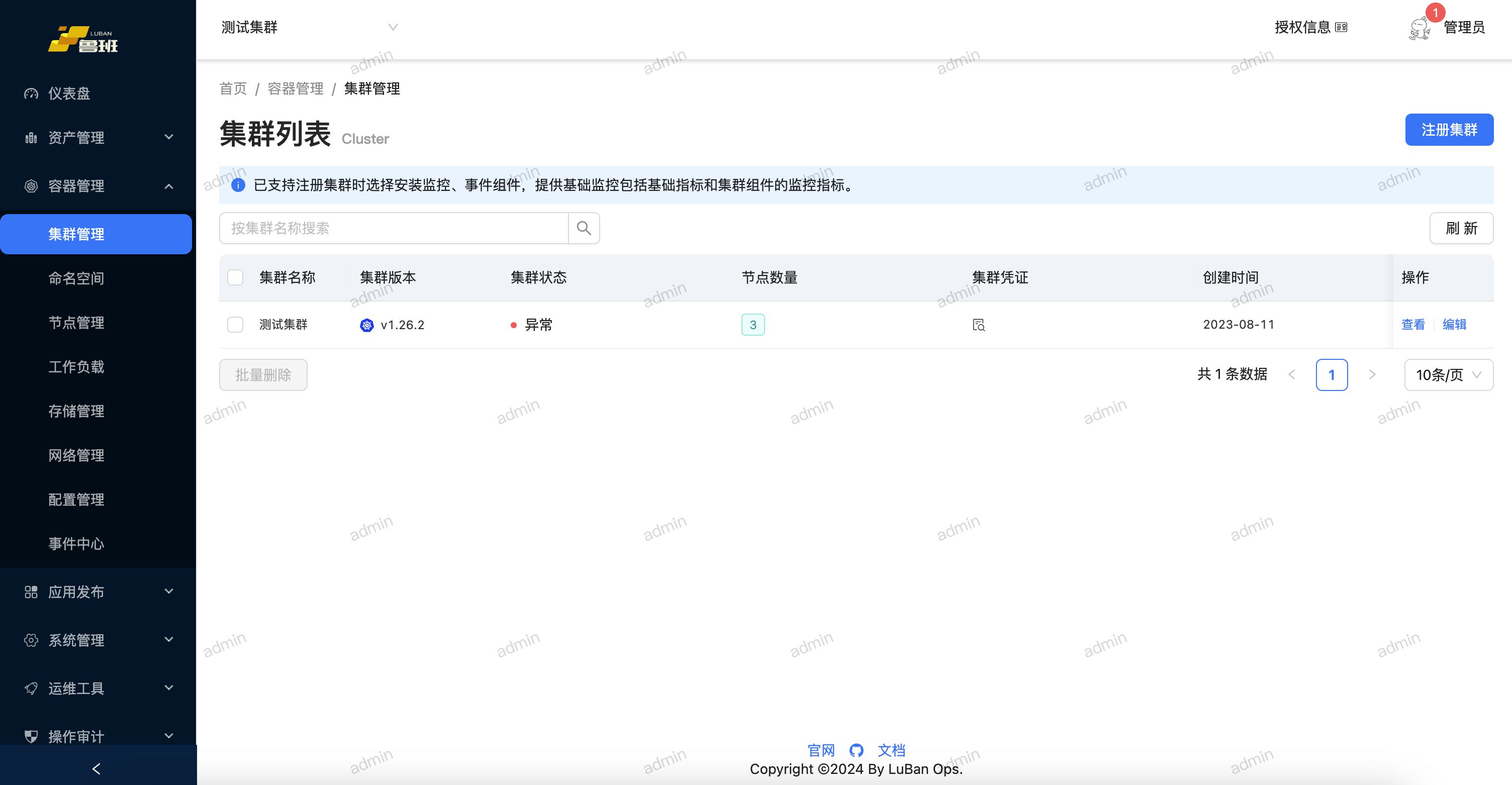Click the admin avatar with notification badge
This screenshot has width=1512, height=785.
[1420, 28]
